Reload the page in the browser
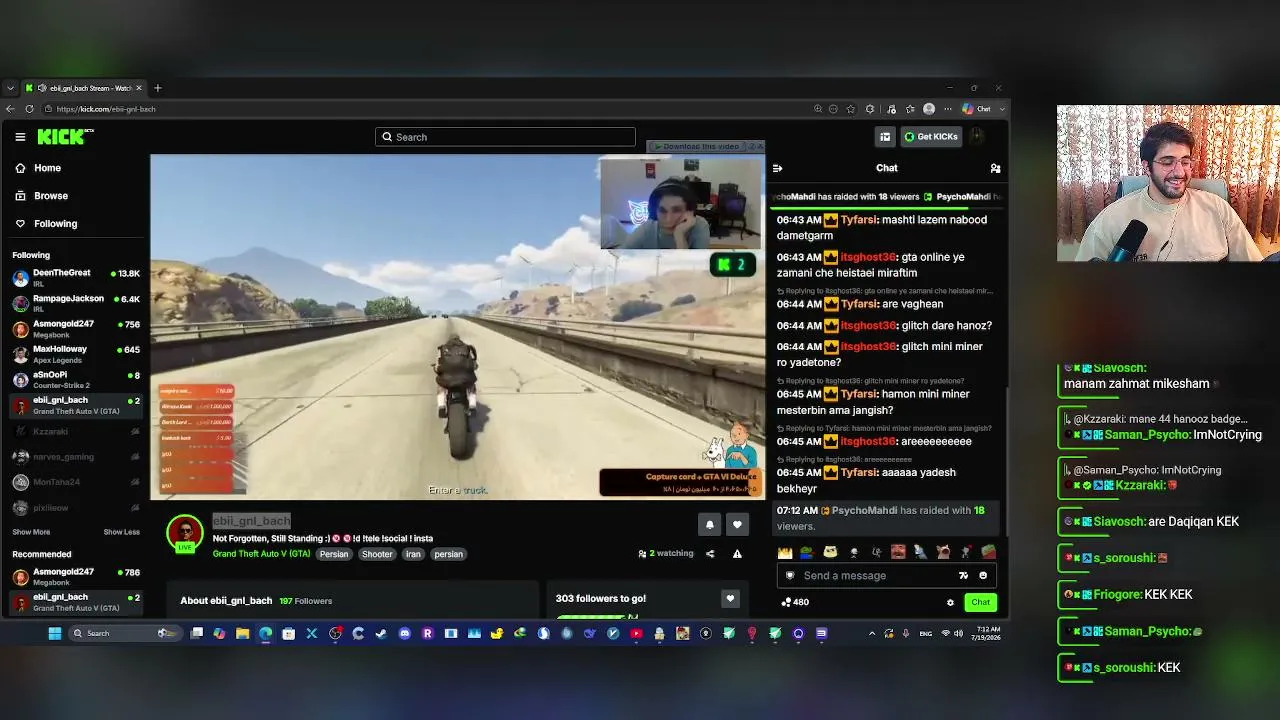Screen dimensions: 1280x720 [29, 109]
